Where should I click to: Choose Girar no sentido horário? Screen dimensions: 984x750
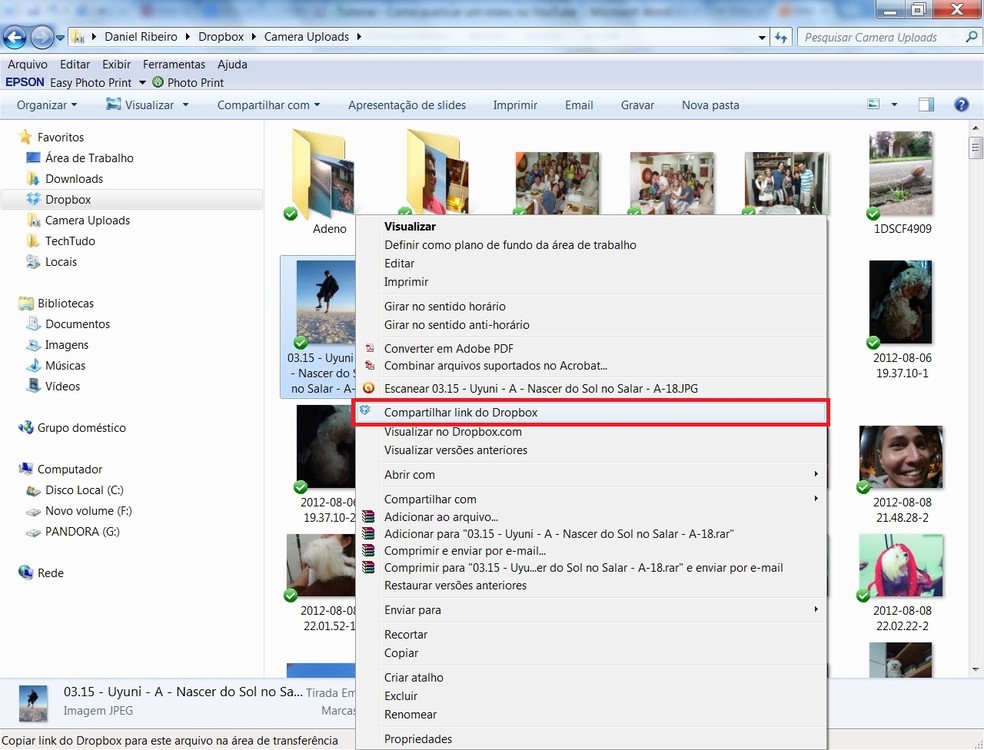[x=444, y=306]
